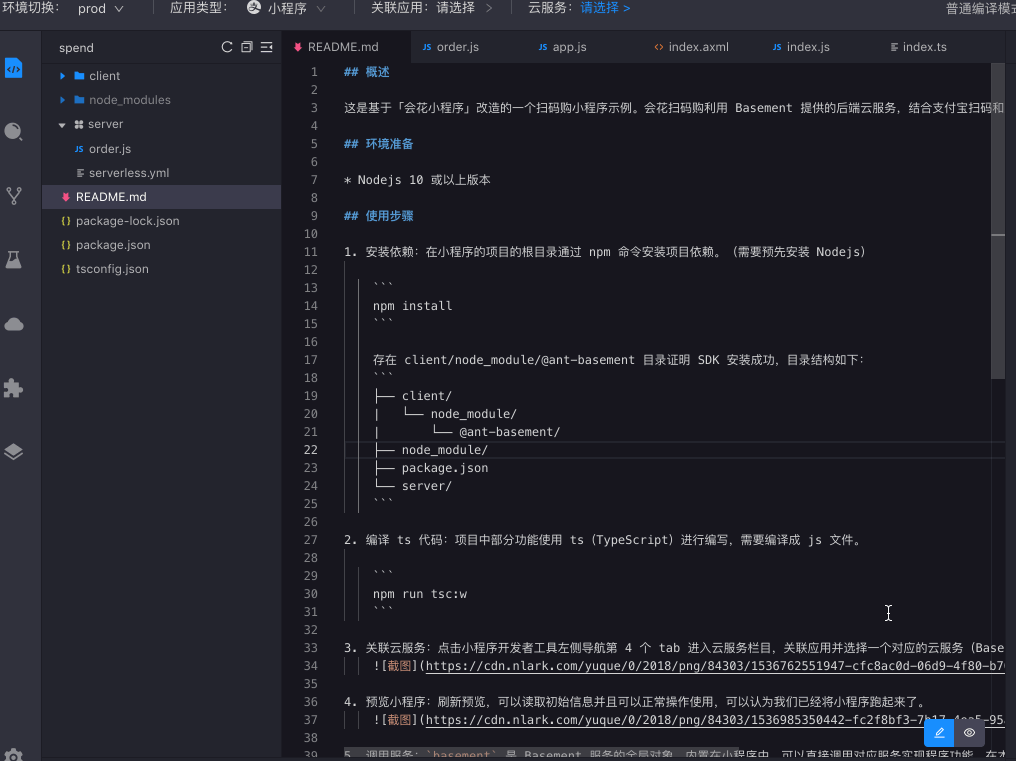Click the 'package.json' line in the editor
Viewport: 1016px width, 761px height.
pos(445,468)
